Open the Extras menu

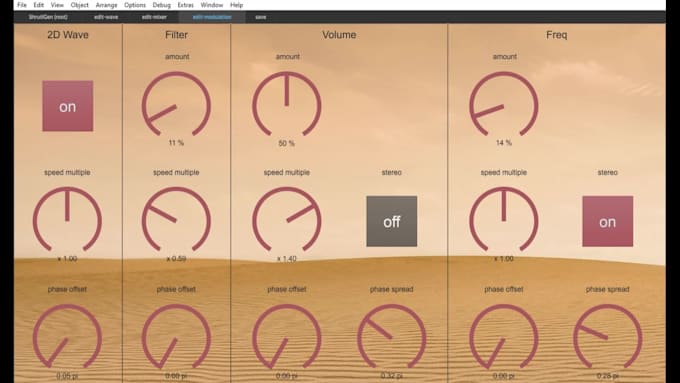(186, 5)
